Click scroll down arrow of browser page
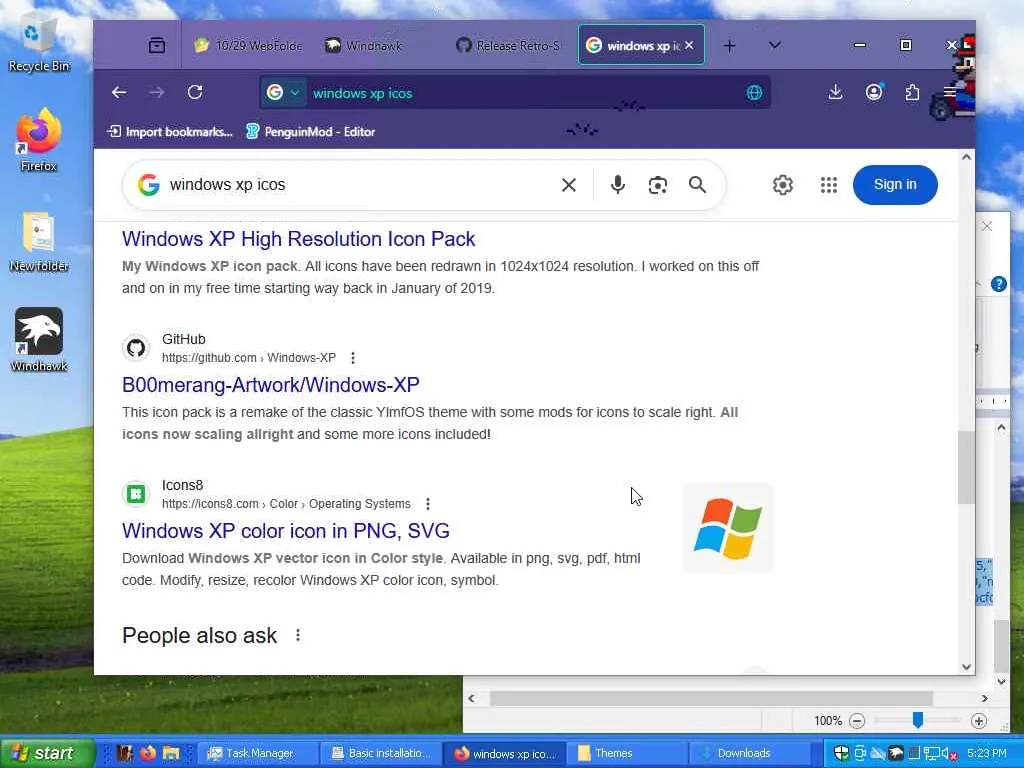Screen dimensions: 1024x768 (967, 667)
